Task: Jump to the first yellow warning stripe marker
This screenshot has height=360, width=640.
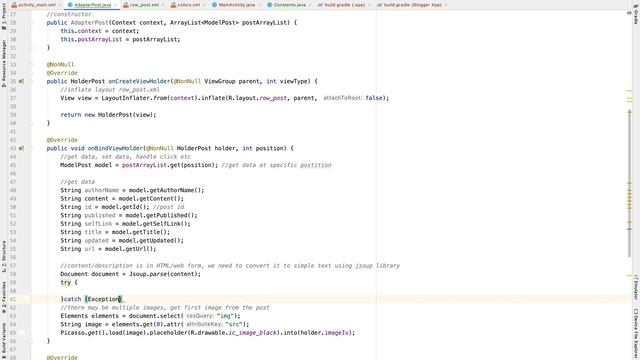Action: (629, 91)
